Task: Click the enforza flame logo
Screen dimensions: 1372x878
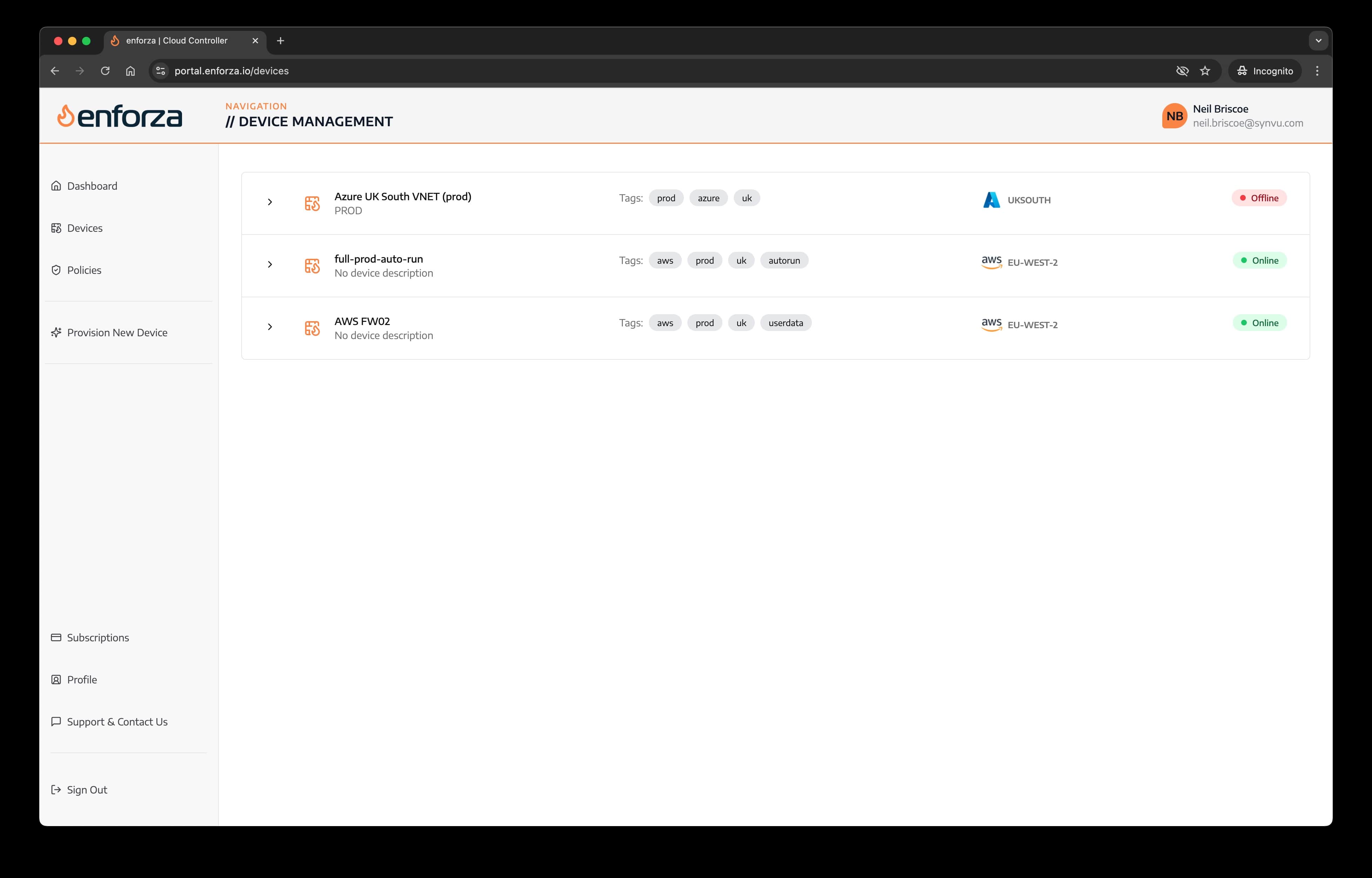Action: [66, 116]
